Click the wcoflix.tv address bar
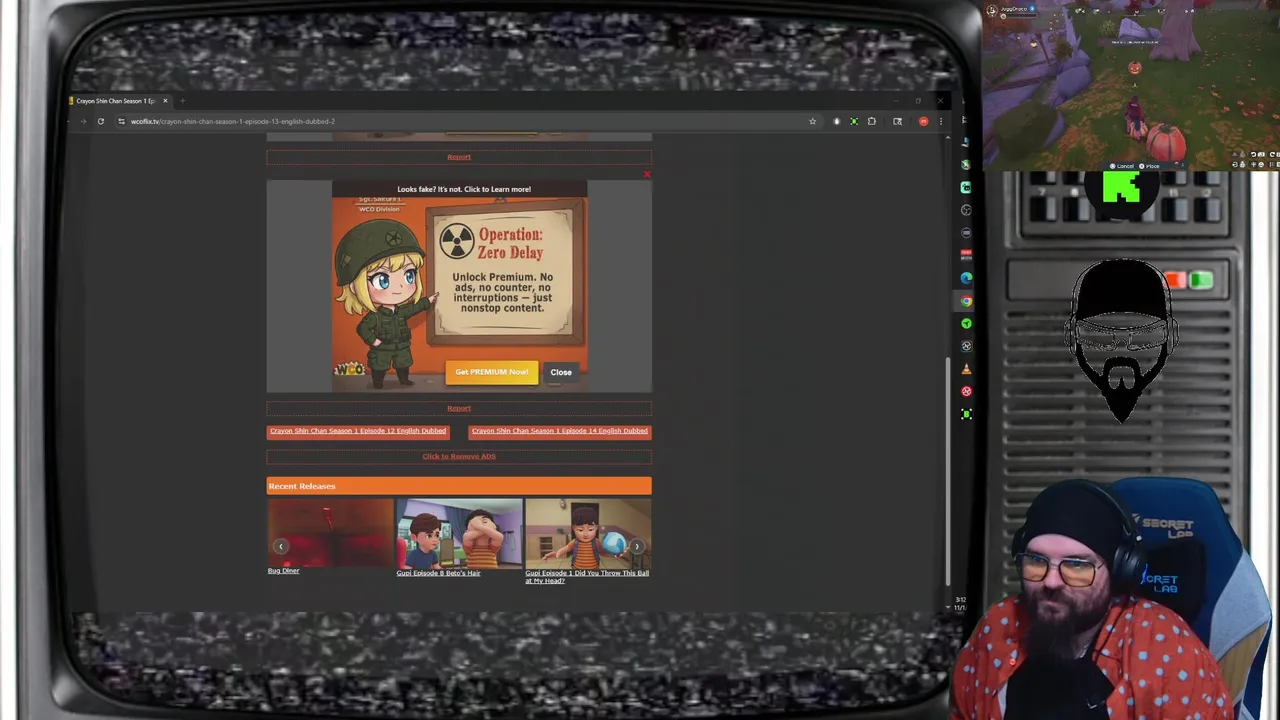 pyautogui.click(x=465, y=121)
